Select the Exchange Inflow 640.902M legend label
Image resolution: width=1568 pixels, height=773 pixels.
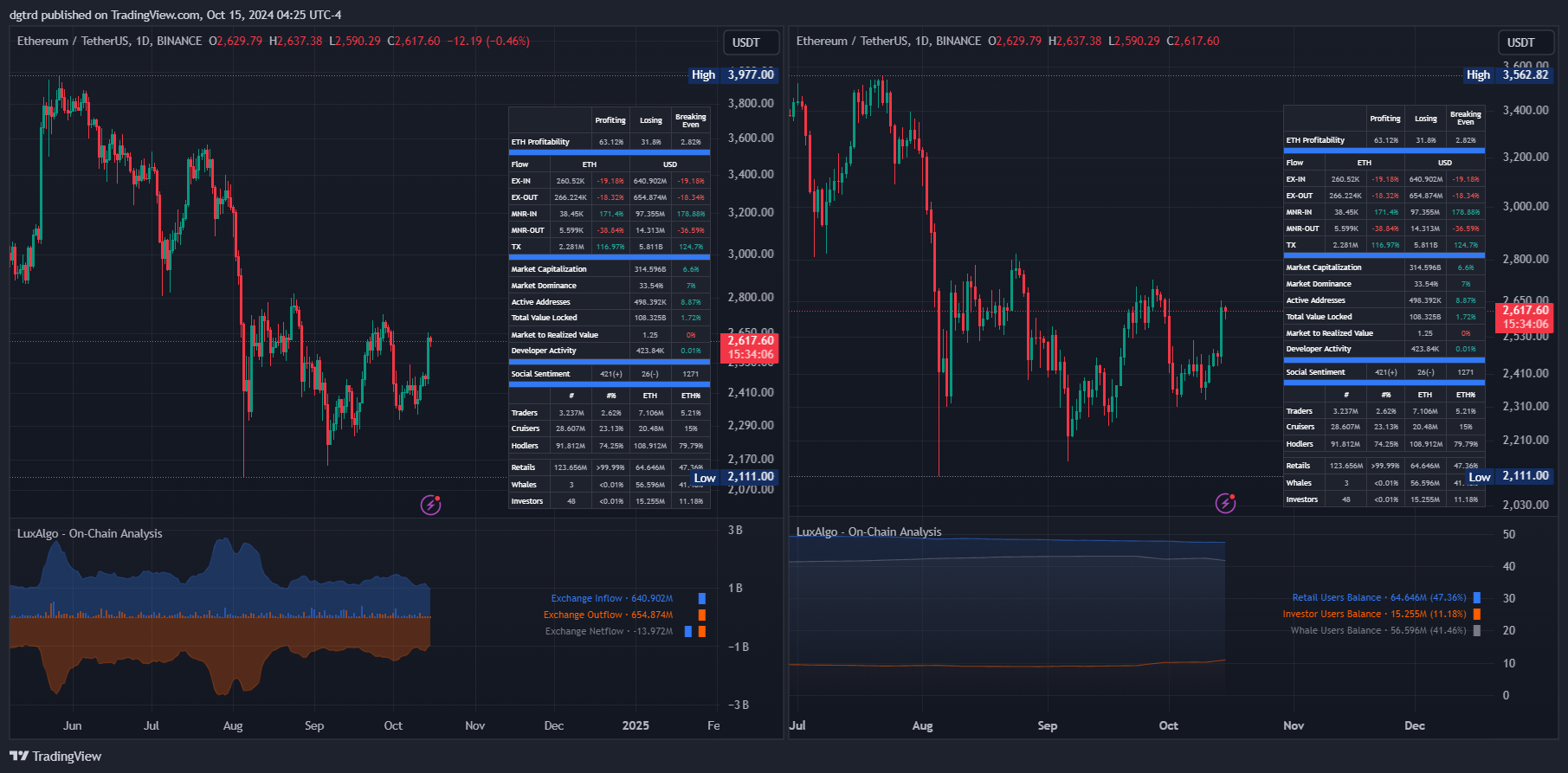point(611,598)
